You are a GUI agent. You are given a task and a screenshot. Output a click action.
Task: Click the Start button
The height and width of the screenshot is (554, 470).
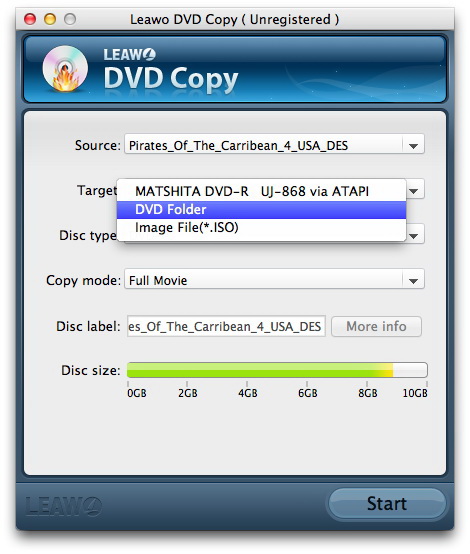[x=387, y=503]
